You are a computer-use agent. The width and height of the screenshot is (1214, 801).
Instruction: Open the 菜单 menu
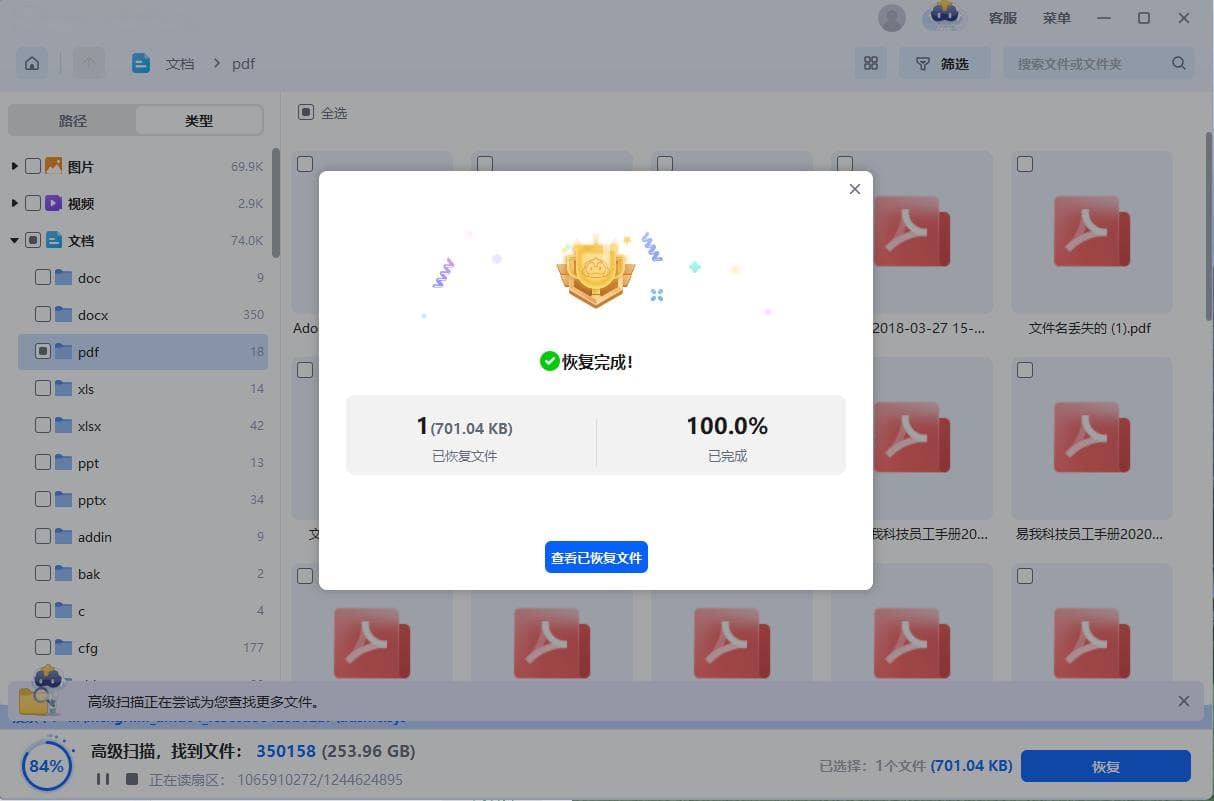1057,18
